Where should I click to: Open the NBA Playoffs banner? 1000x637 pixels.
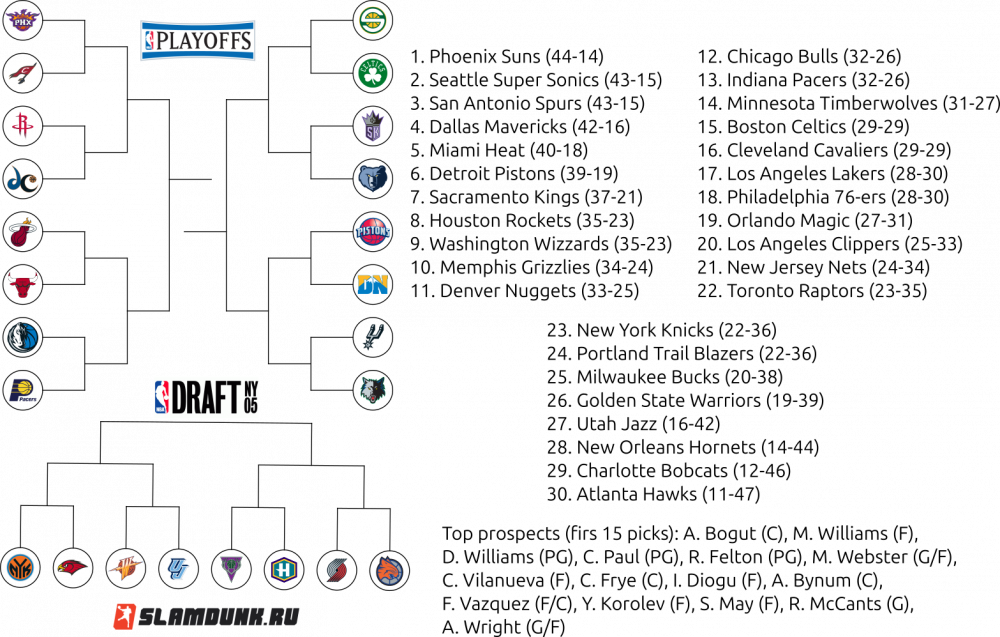point(197,39)
